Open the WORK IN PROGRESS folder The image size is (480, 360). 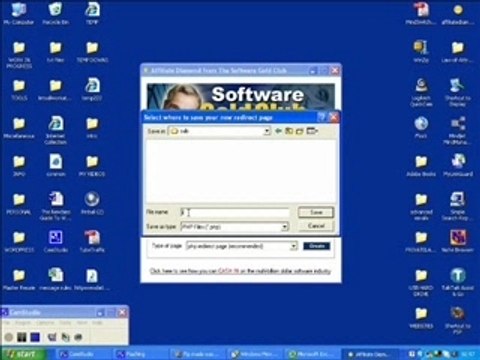tap(19, 55)
